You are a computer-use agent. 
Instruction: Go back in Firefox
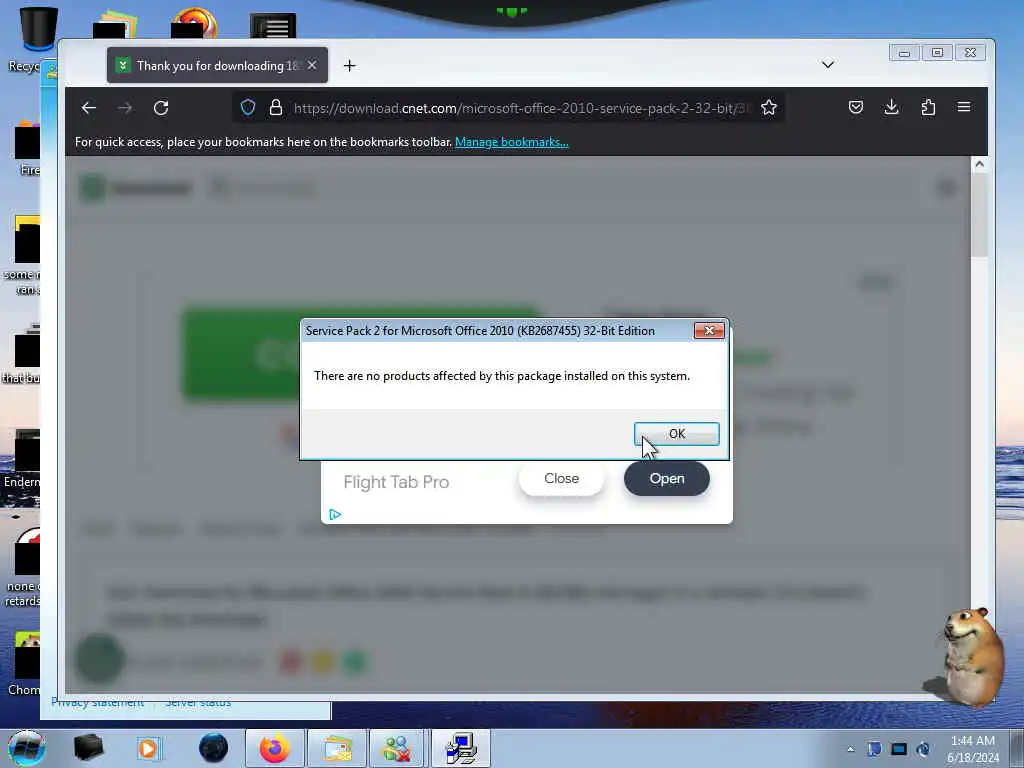click(x=89, y=108)
